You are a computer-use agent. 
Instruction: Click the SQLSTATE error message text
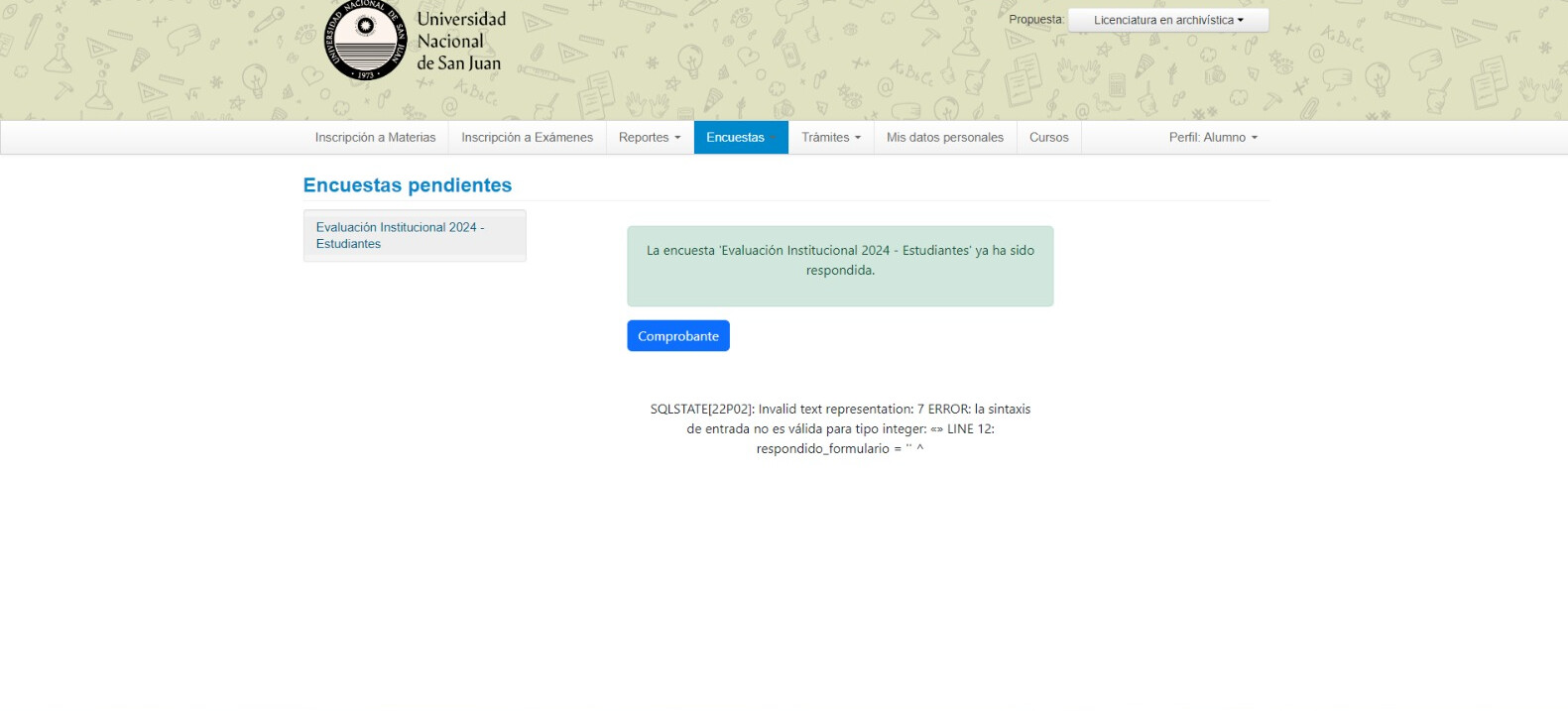point(839,428)
